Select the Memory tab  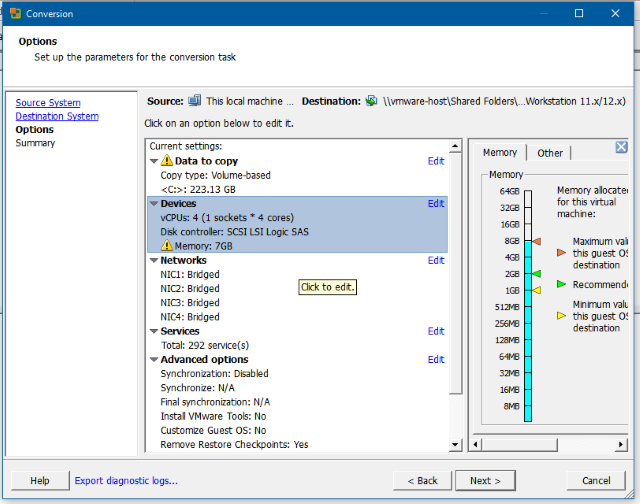point(499,152)
